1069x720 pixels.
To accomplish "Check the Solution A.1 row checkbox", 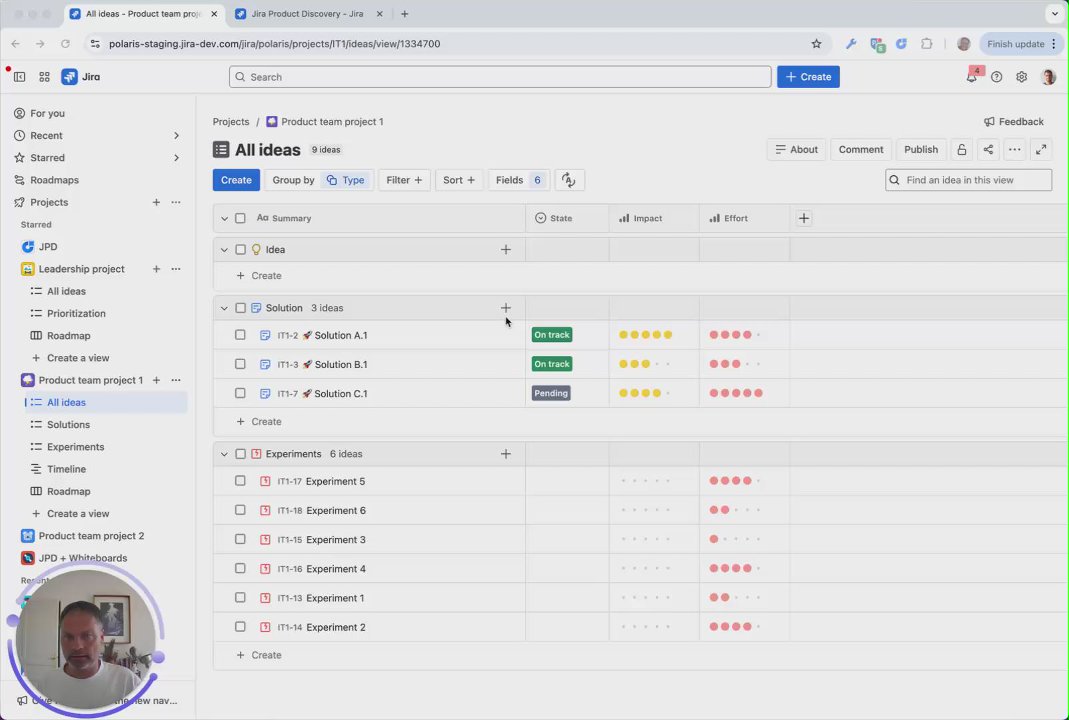I will [240, 335].
